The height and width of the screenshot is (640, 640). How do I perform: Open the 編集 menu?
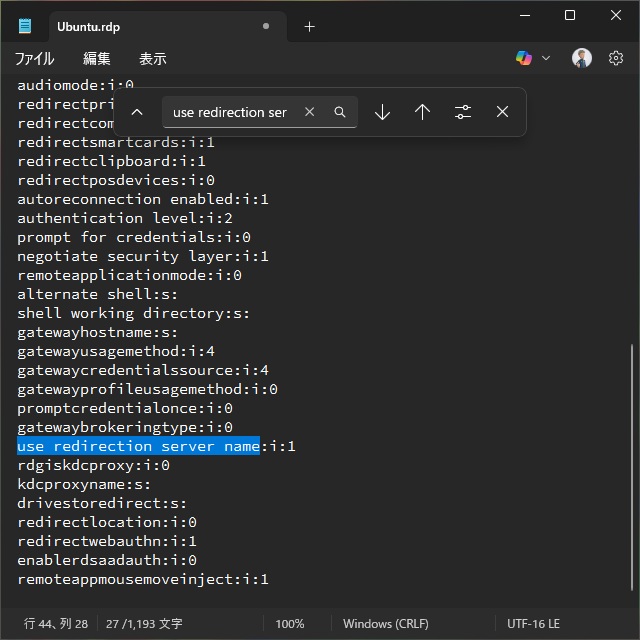point(97,59)
